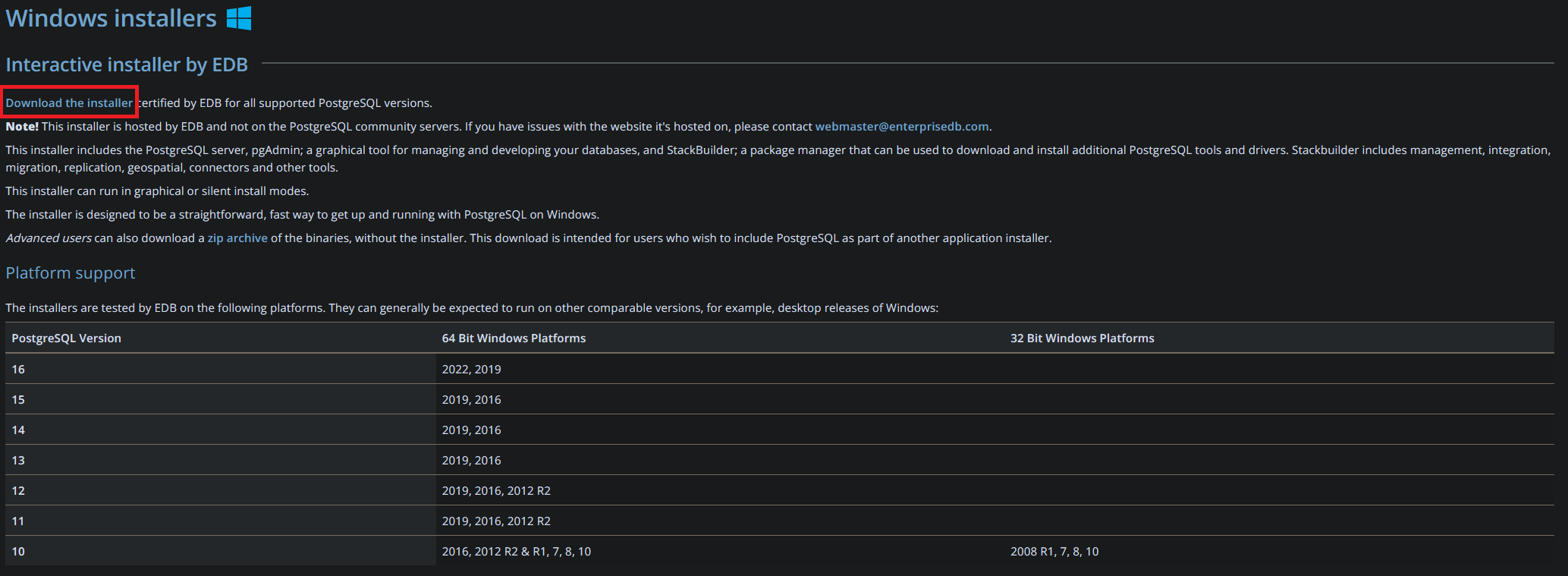Click the Windows logo icon beside the heading
This screenshot has width=1568, height=576.
(239, 18)
